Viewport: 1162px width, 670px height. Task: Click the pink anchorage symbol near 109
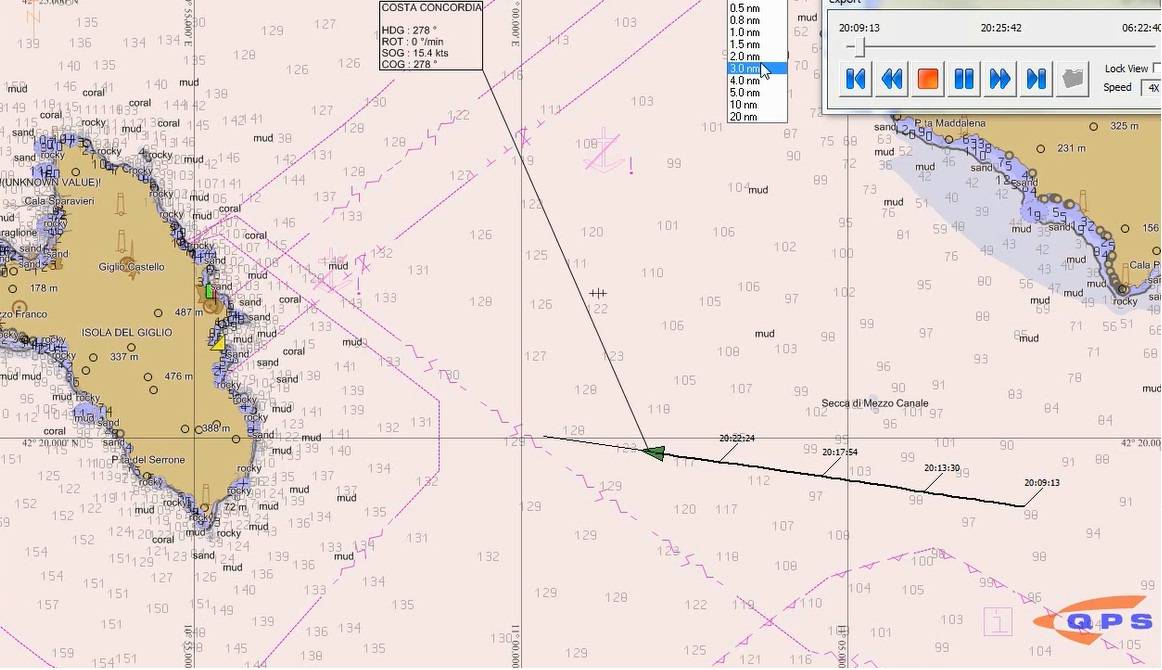coord(604,151)
